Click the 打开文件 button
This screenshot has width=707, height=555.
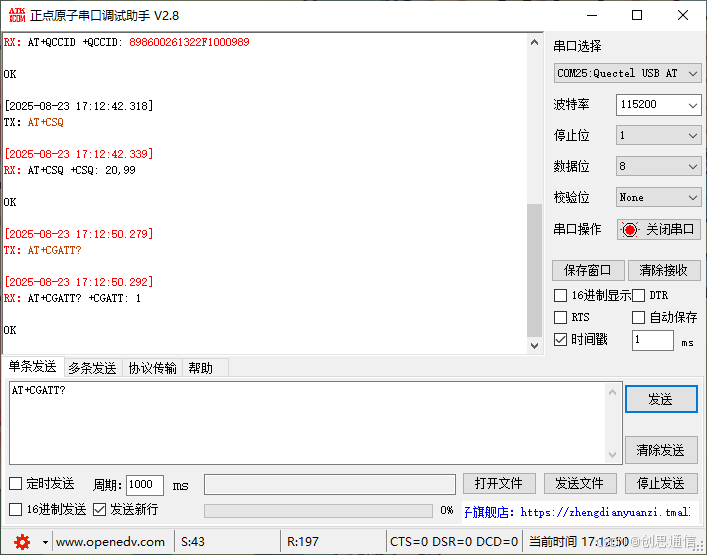(x=499, y=484)
